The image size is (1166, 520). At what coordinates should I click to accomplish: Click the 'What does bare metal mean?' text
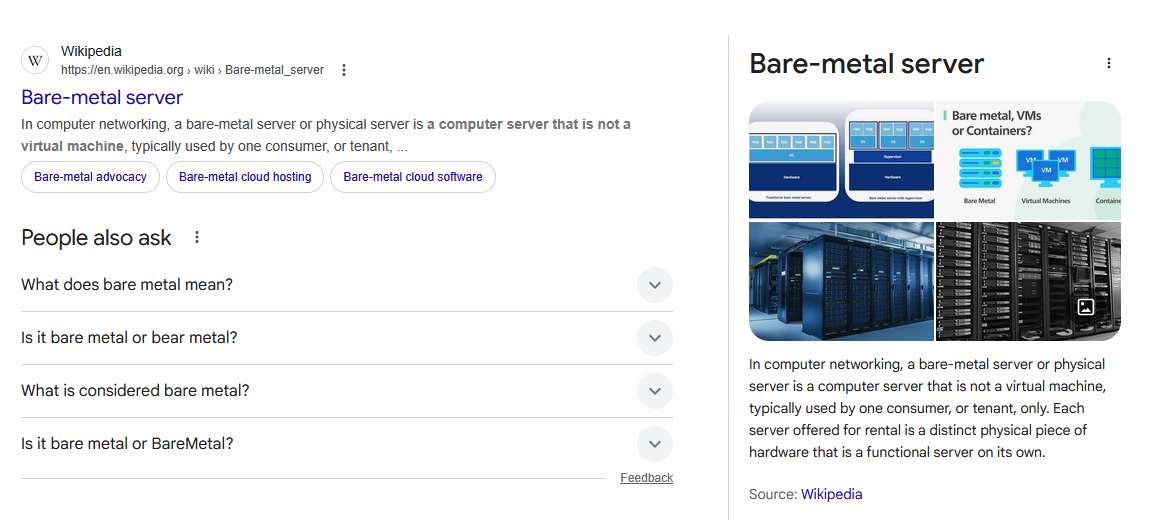127,285
